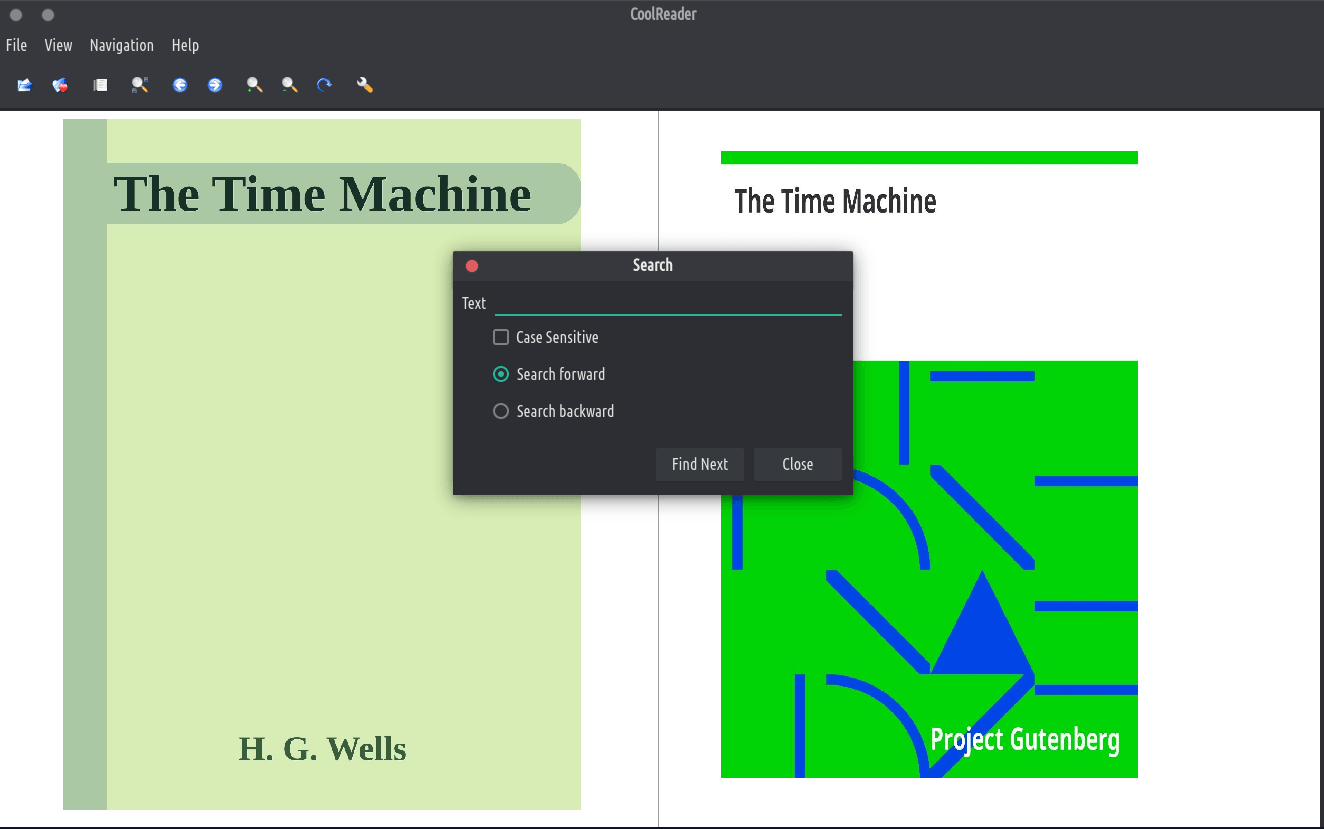Click the Close button in Search dialog
This screenshot has height=829, width=1324.
click(797, 464)
